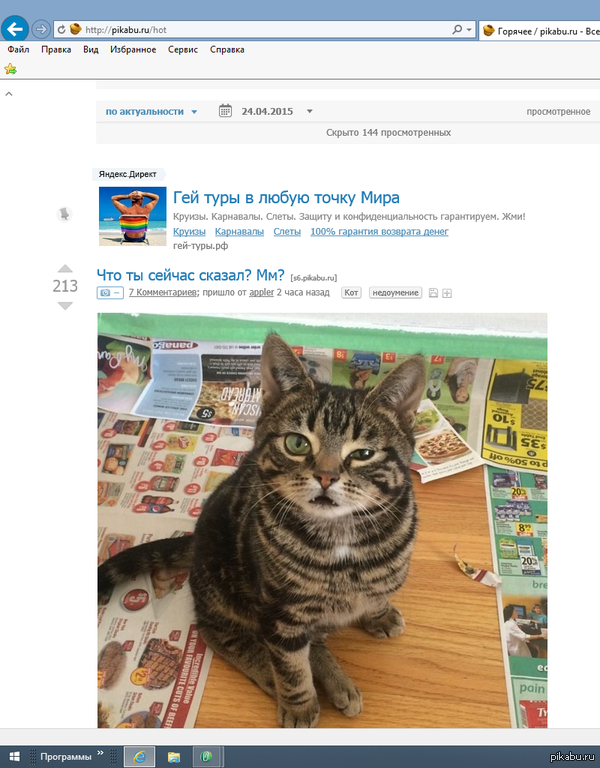Click the Гей туры в любую точку Мира ad title

tap(286, 197)
